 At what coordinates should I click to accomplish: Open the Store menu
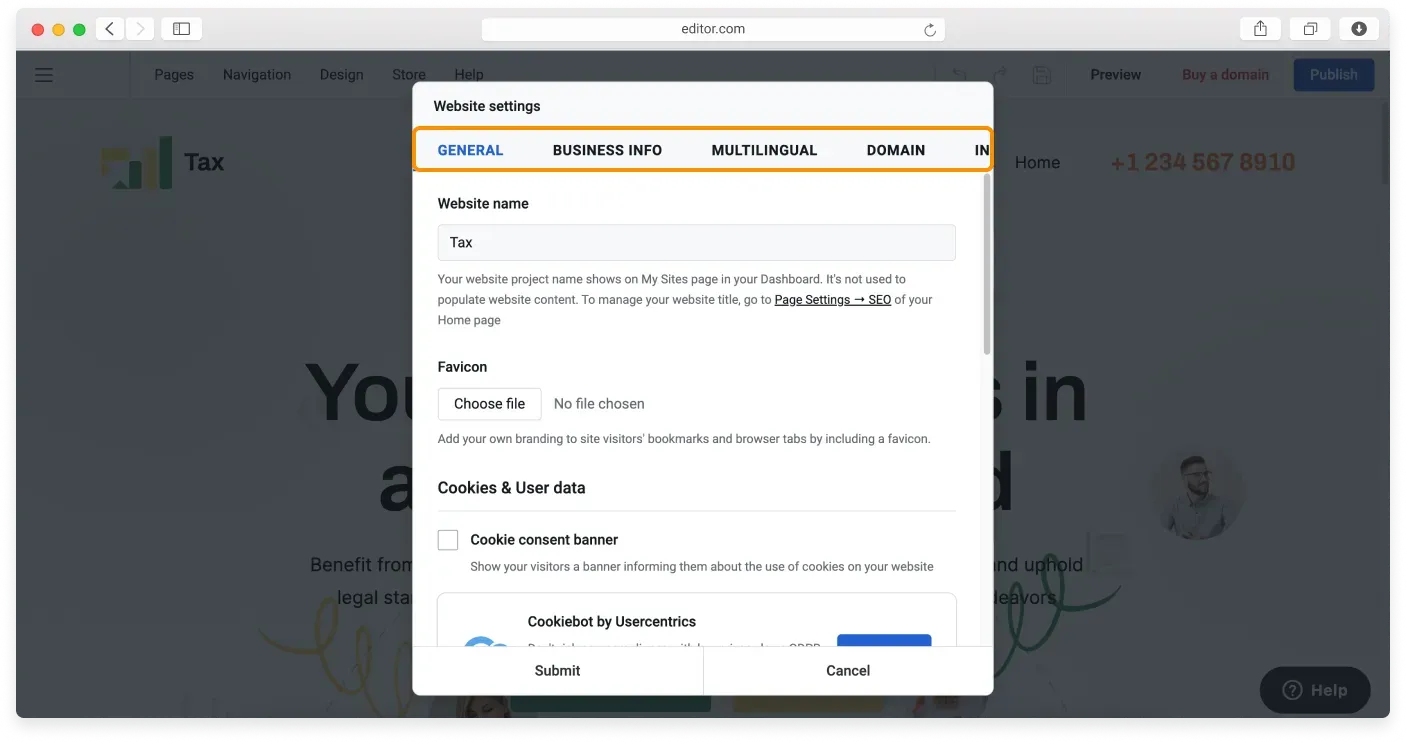(x=409, y=75)
